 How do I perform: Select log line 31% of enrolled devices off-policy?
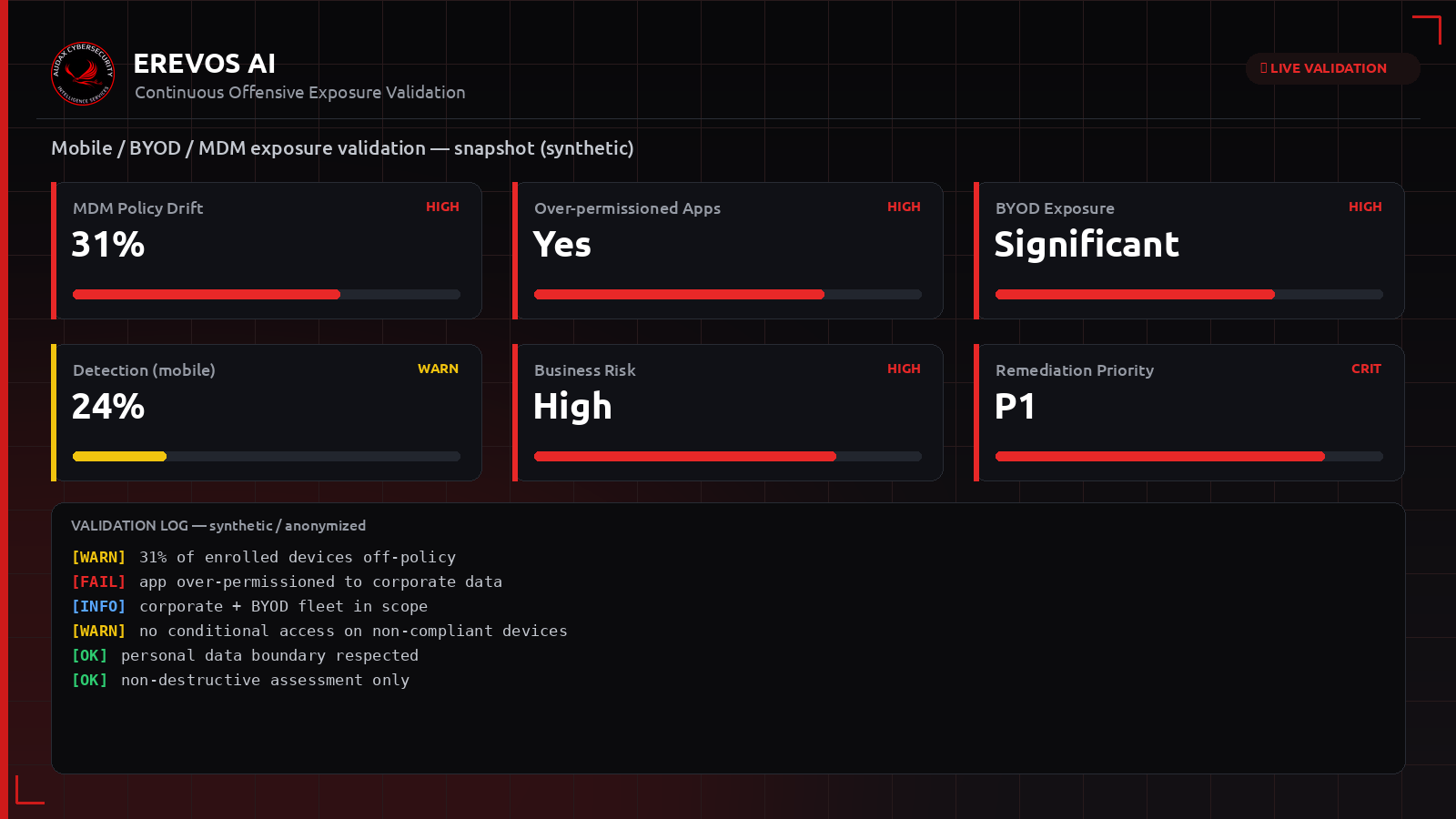[264, 557]
